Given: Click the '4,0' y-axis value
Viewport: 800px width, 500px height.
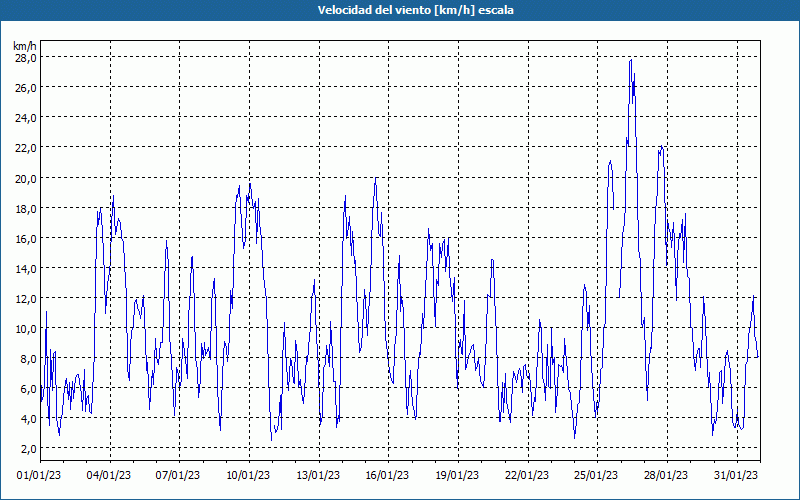Looking at the screenshot, I should 28,418.
